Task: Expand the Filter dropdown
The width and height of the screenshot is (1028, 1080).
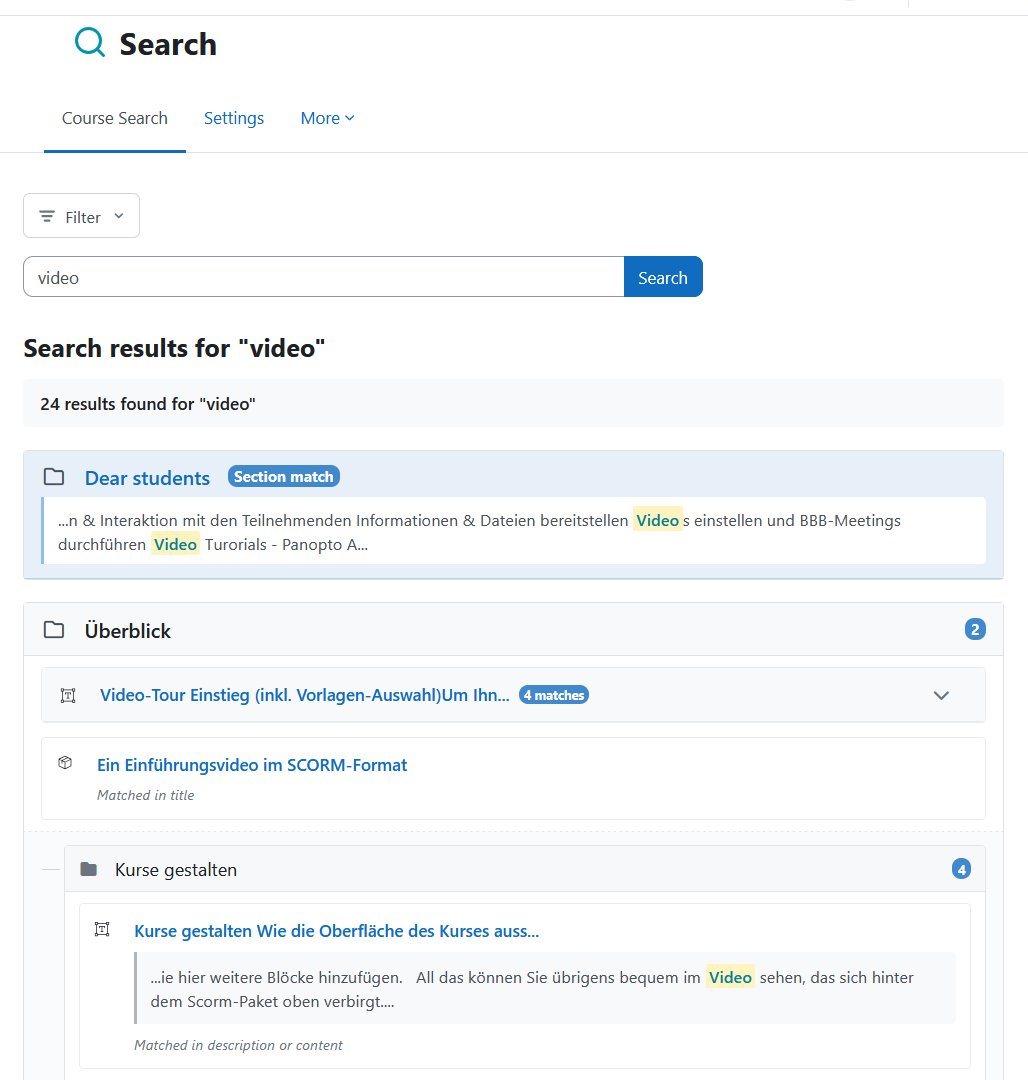Action: [81, 216]
